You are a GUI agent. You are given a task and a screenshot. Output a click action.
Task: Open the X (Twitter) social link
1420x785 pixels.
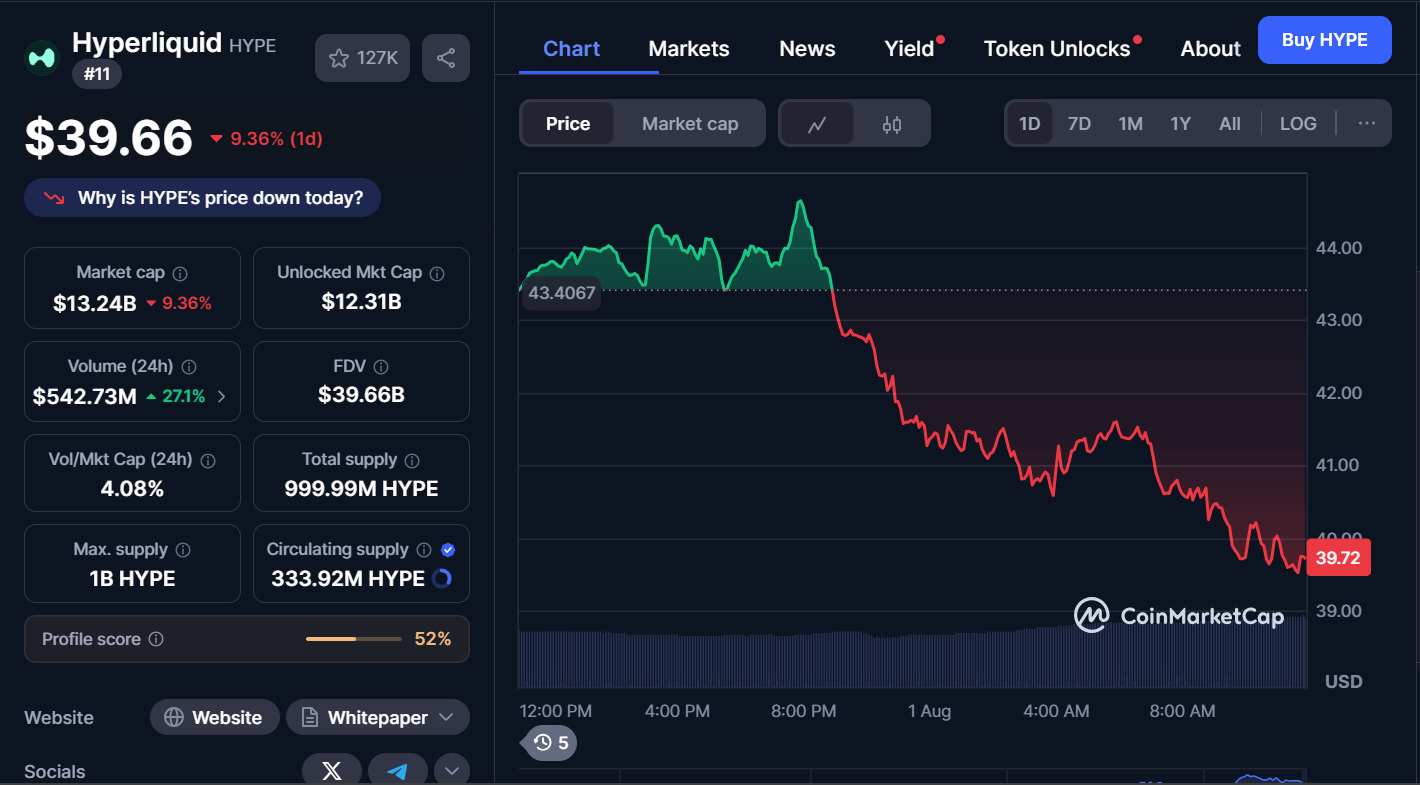[332, 771]
